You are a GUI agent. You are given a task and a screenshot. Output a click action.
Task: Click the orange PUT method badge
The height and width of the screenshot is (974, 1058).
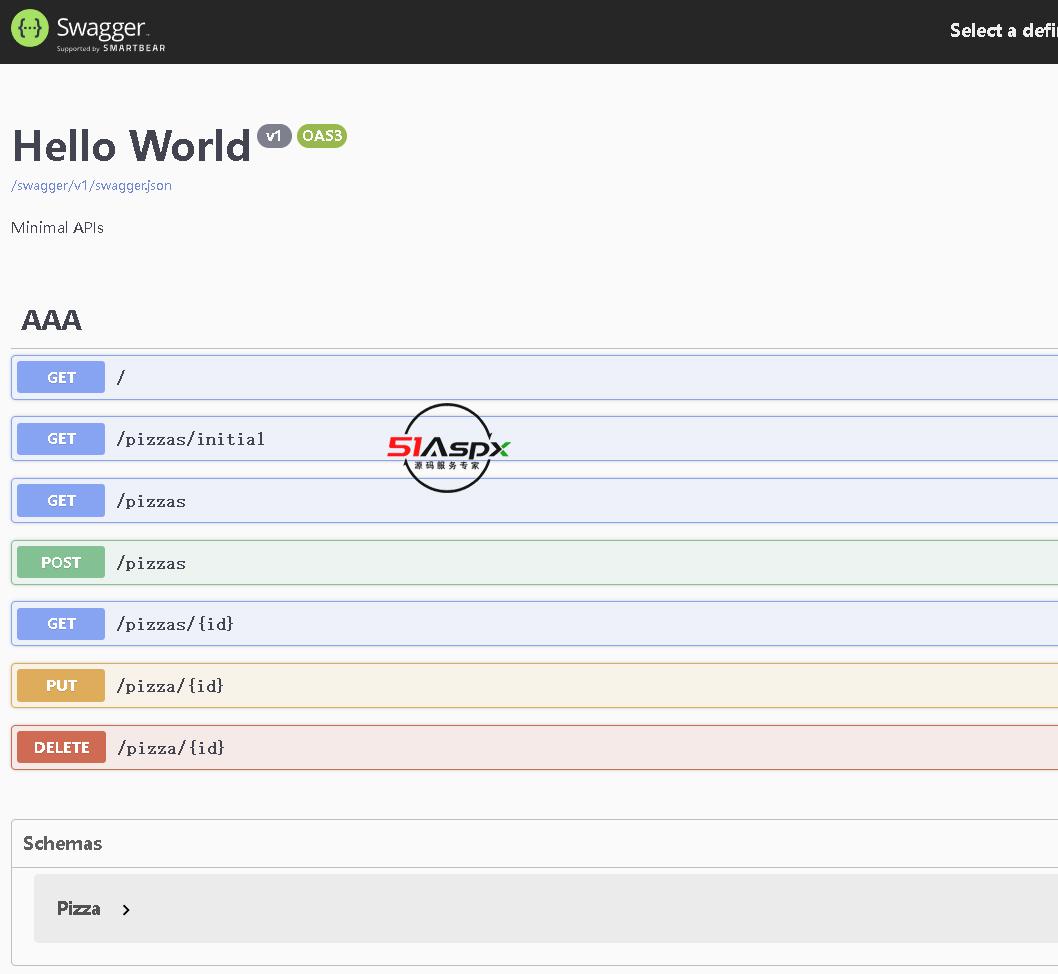click(x=61, y=686)
